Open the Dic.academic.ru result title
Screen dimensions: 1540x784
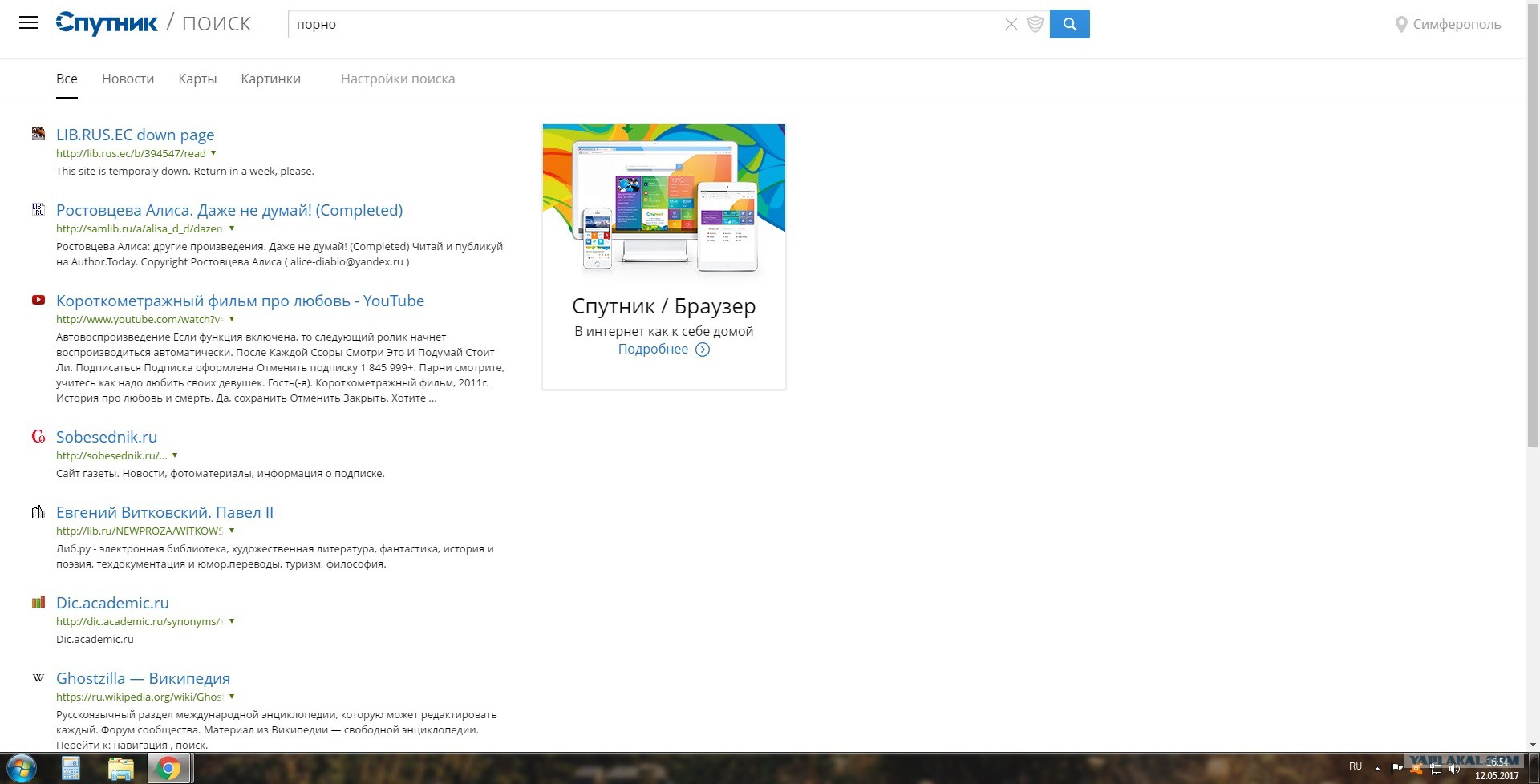point(112,603)
